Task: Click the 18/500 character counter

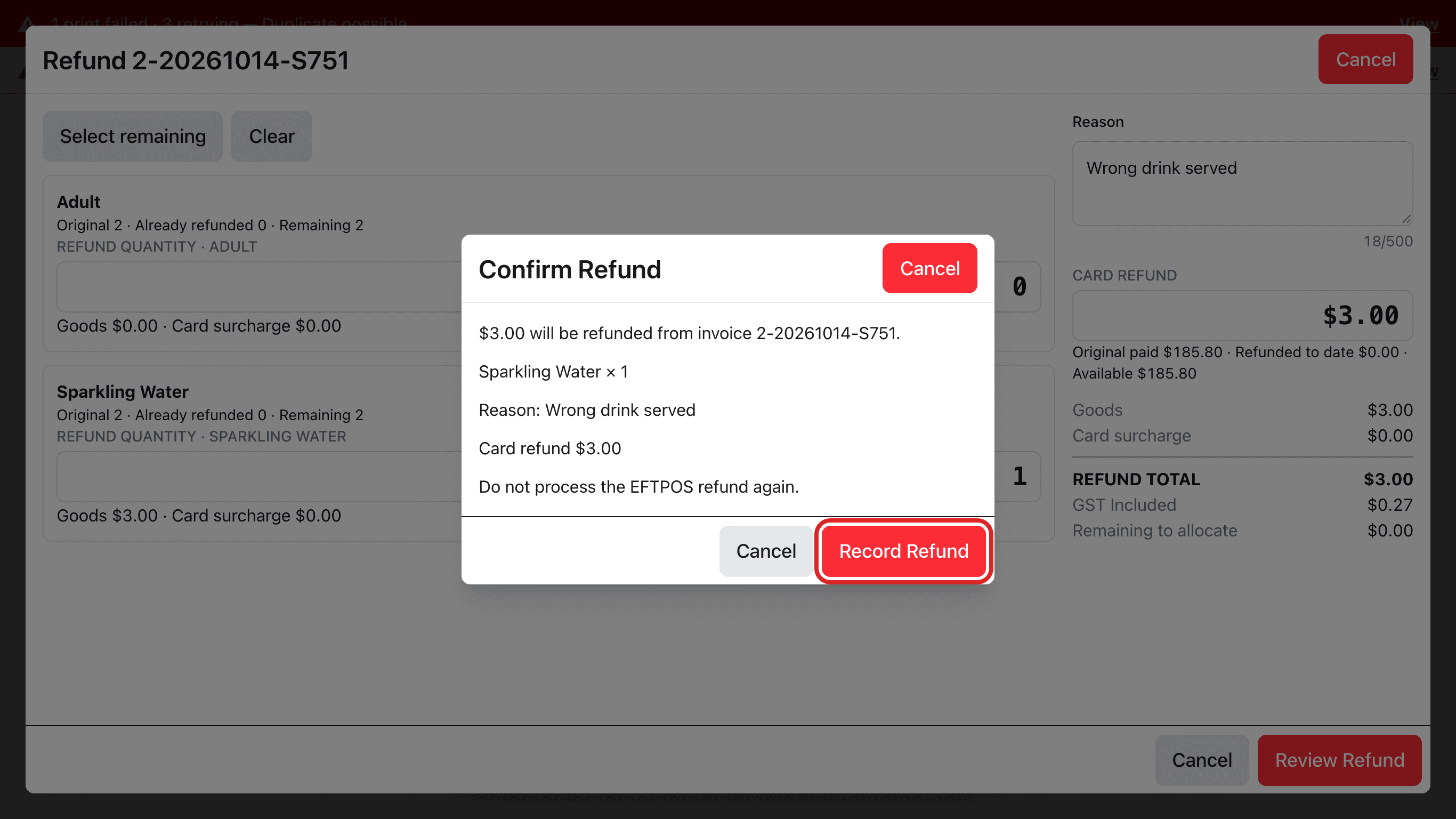Action: (x=1388, y=241)
